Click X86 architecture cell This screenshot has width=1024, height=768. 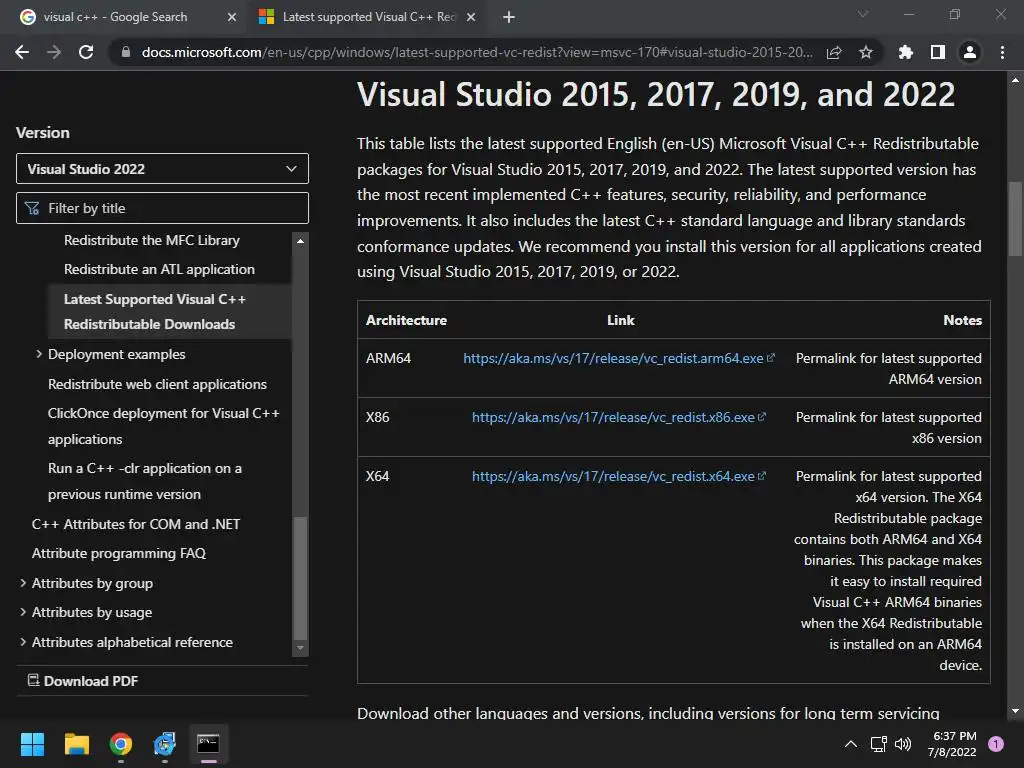(377, 417)
